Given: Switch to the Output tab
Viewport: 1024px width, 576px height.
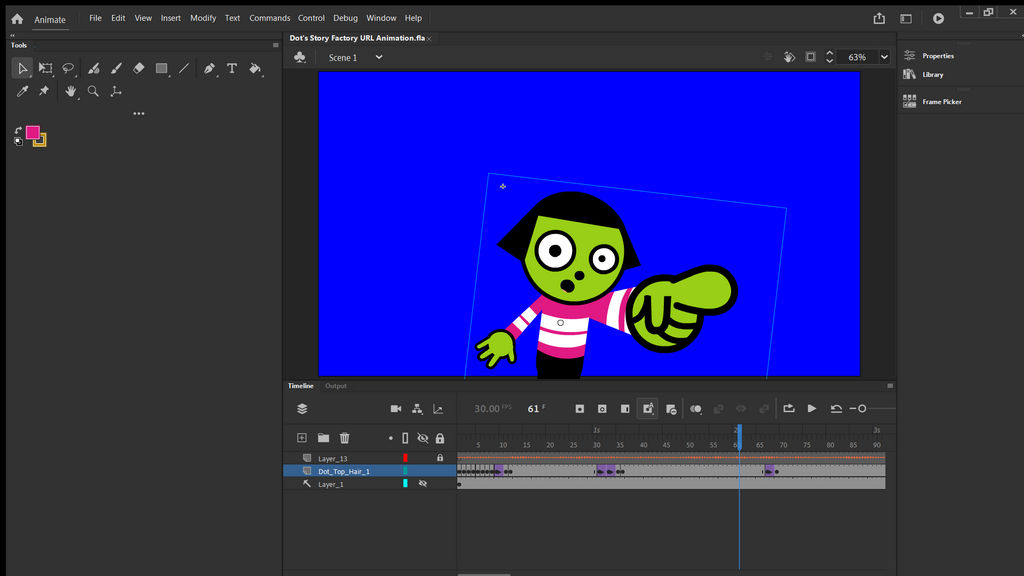Looking at the screenshot, I should [336, 385].
